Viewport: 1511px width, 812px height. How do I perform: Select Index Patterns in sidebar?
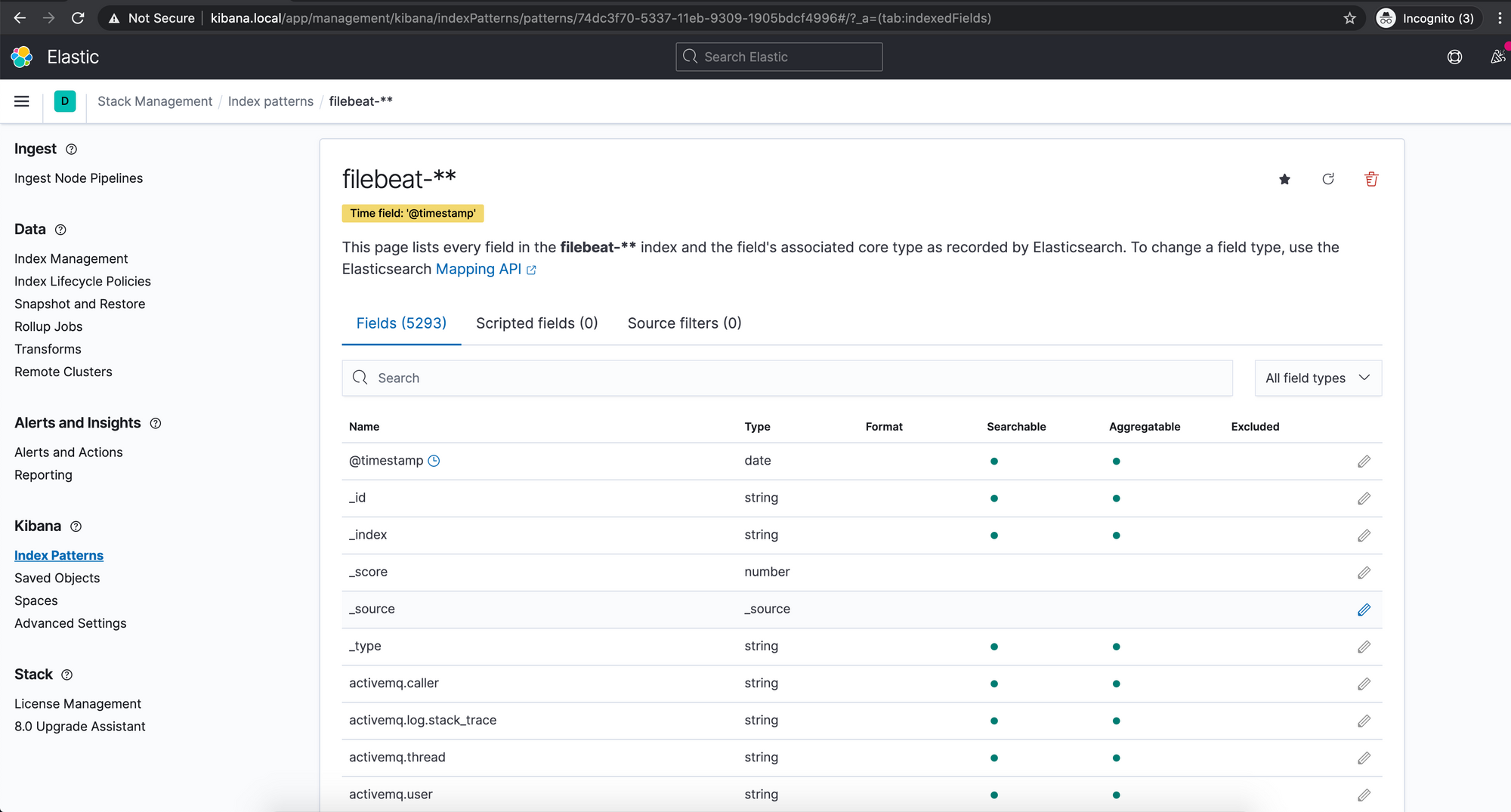click(x=59, y=555)
